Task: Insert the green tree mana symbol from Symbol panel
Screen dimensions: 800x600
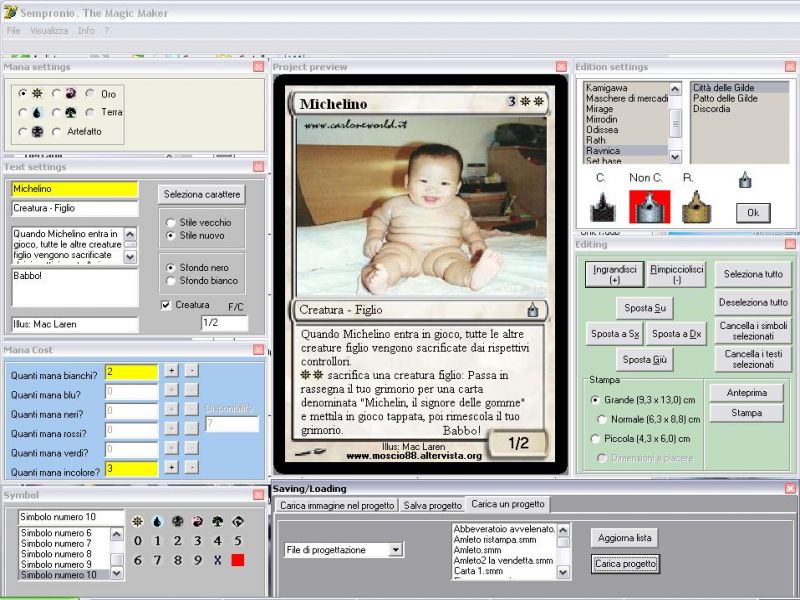Action: (218, 521)
